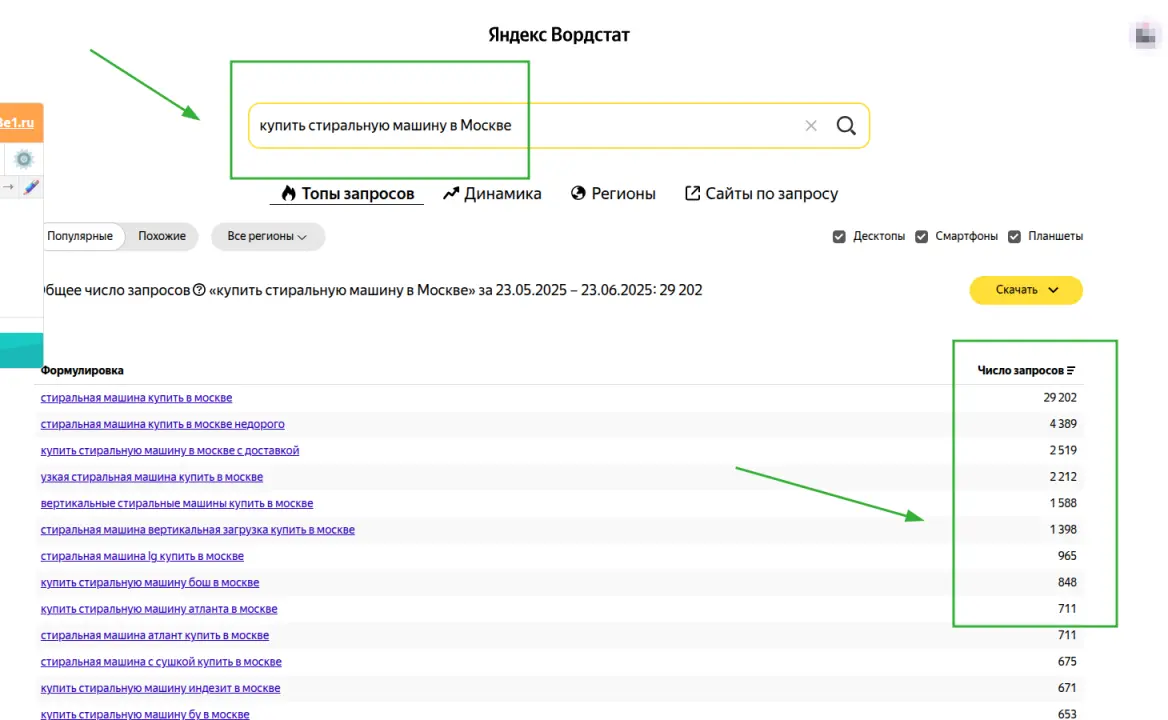Viewport: 1168px width, 720px height.
Task: Expand the Скачать download dropdown
Action: click(x=1026, y=290)
